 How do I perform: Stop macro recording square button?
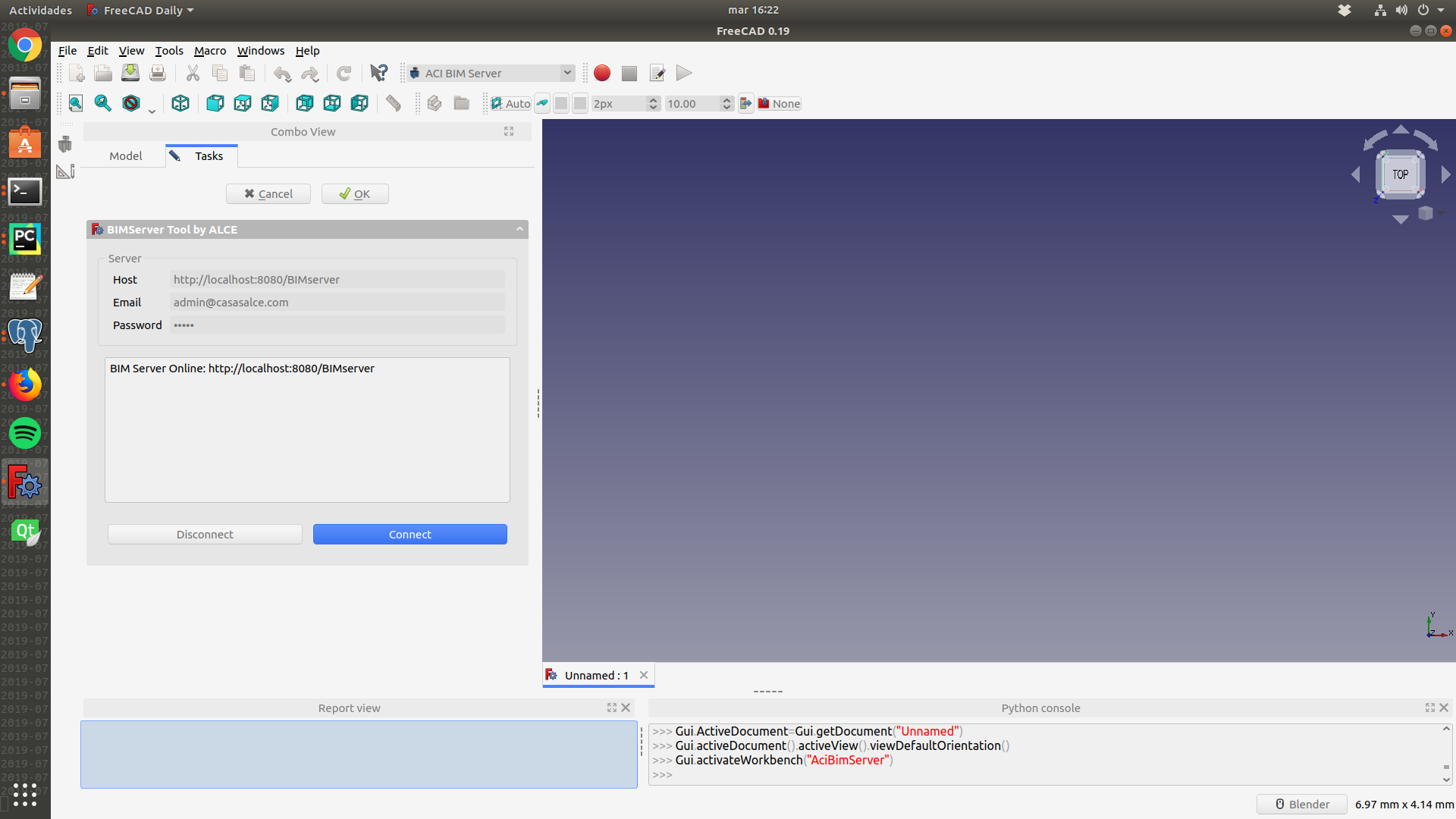[629, 73]
